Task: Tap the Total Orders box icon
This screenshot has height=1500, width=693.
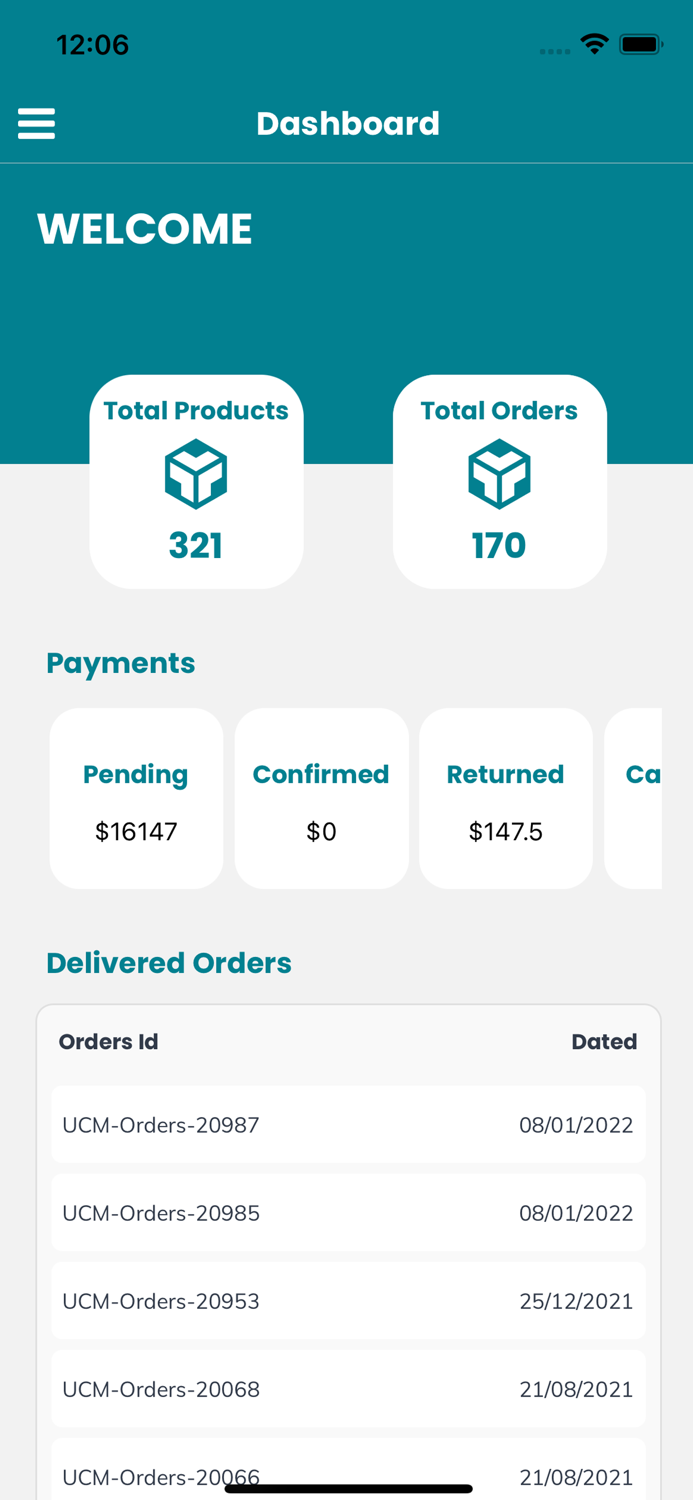Action: click(x=499, y=474)
